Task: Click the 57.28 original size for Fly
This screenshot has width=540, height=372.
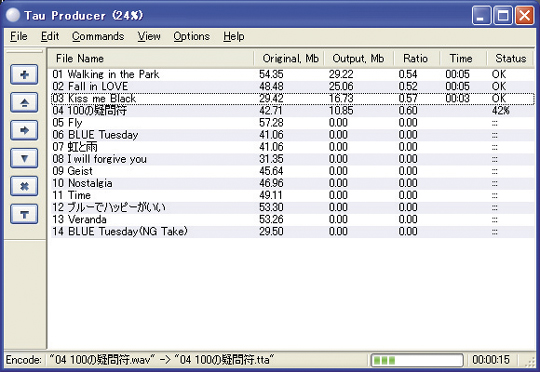Action: tap(271, 123)
